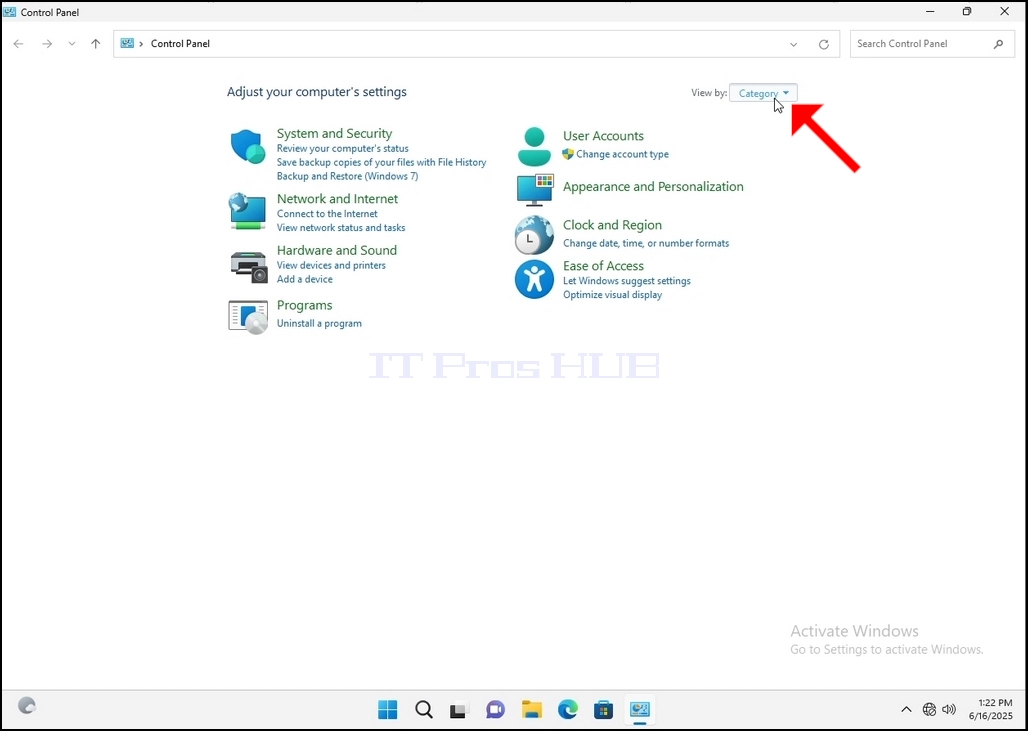The height and width of the screenshot is (731, 1028).
Task: Click the search magnifier in Search Control Panel
Action: 998,44
